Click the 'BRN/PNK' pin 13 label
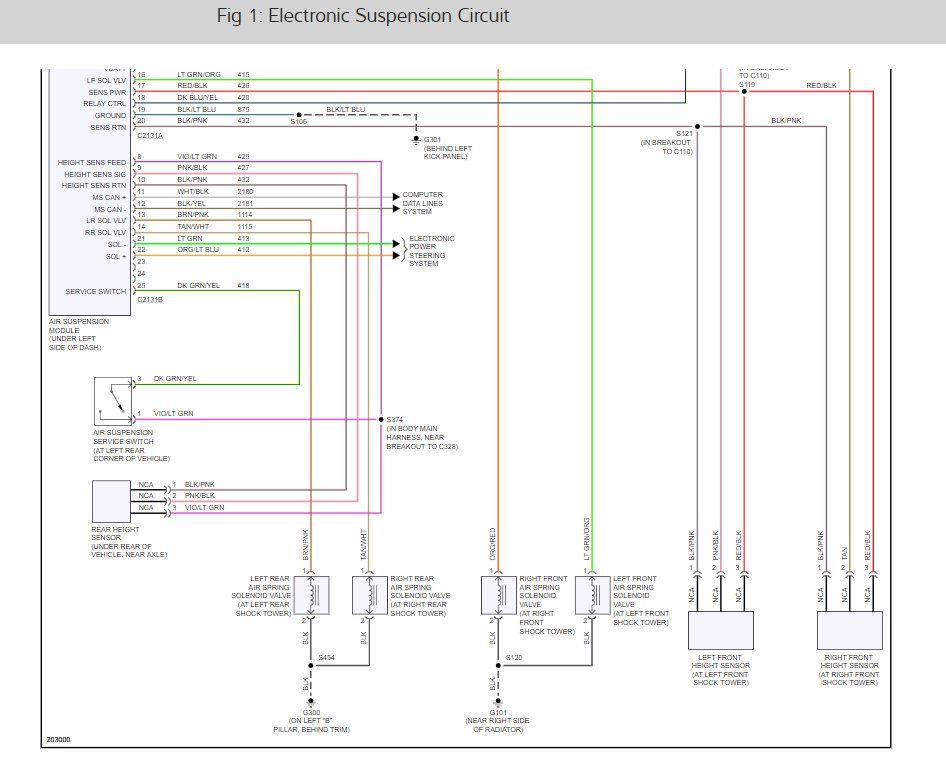946x781 pixels. [193, 215]
